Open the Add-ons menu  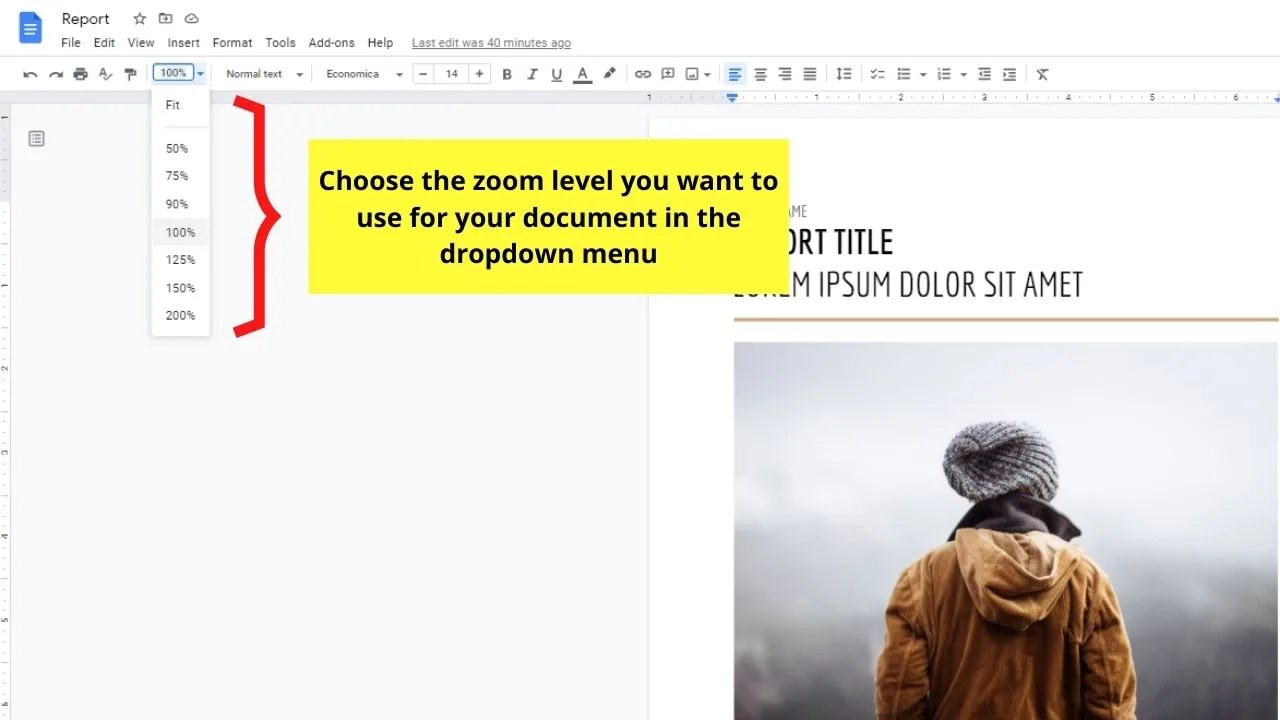331,42
